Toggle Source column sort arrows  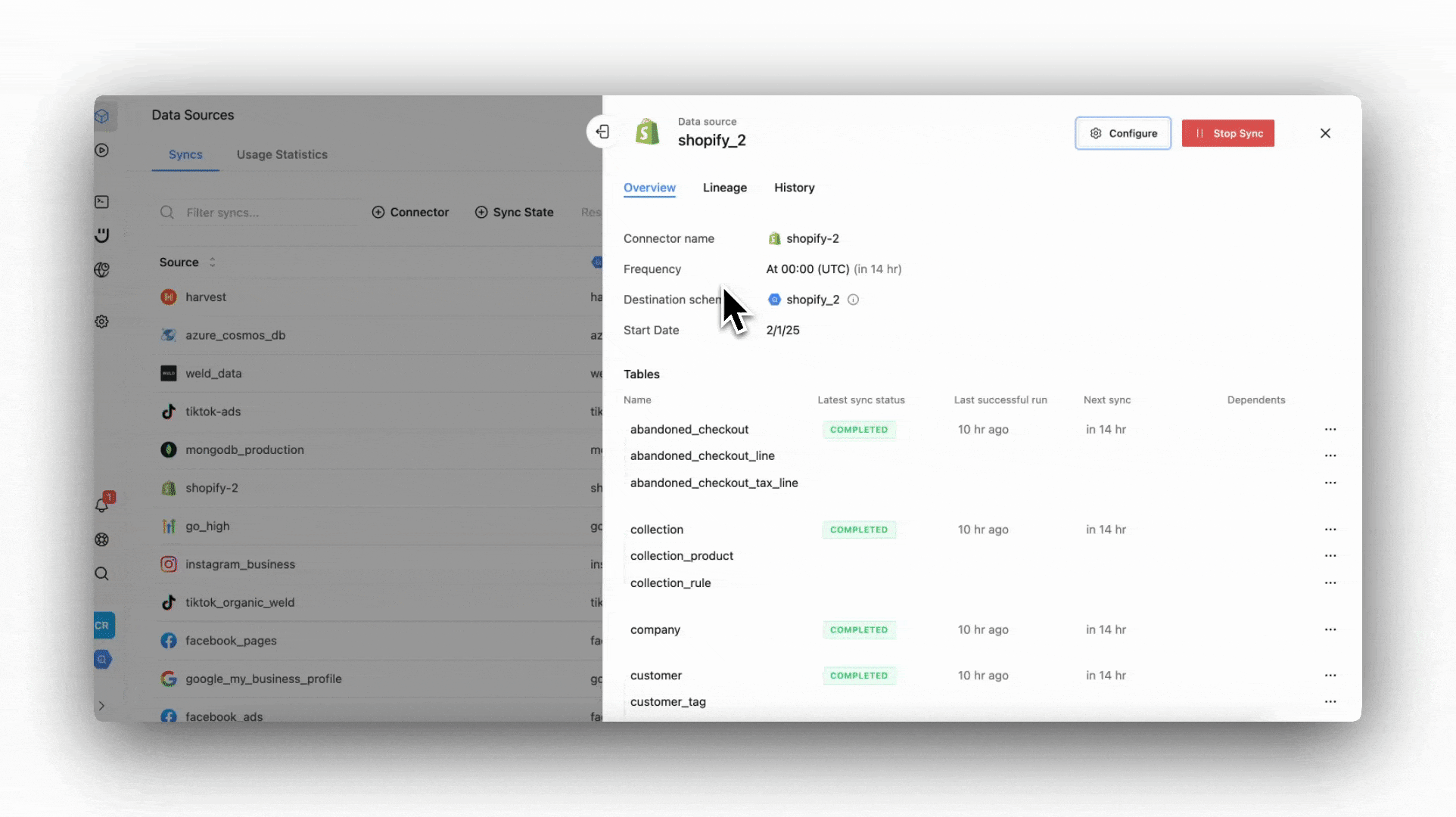(213, 262)
